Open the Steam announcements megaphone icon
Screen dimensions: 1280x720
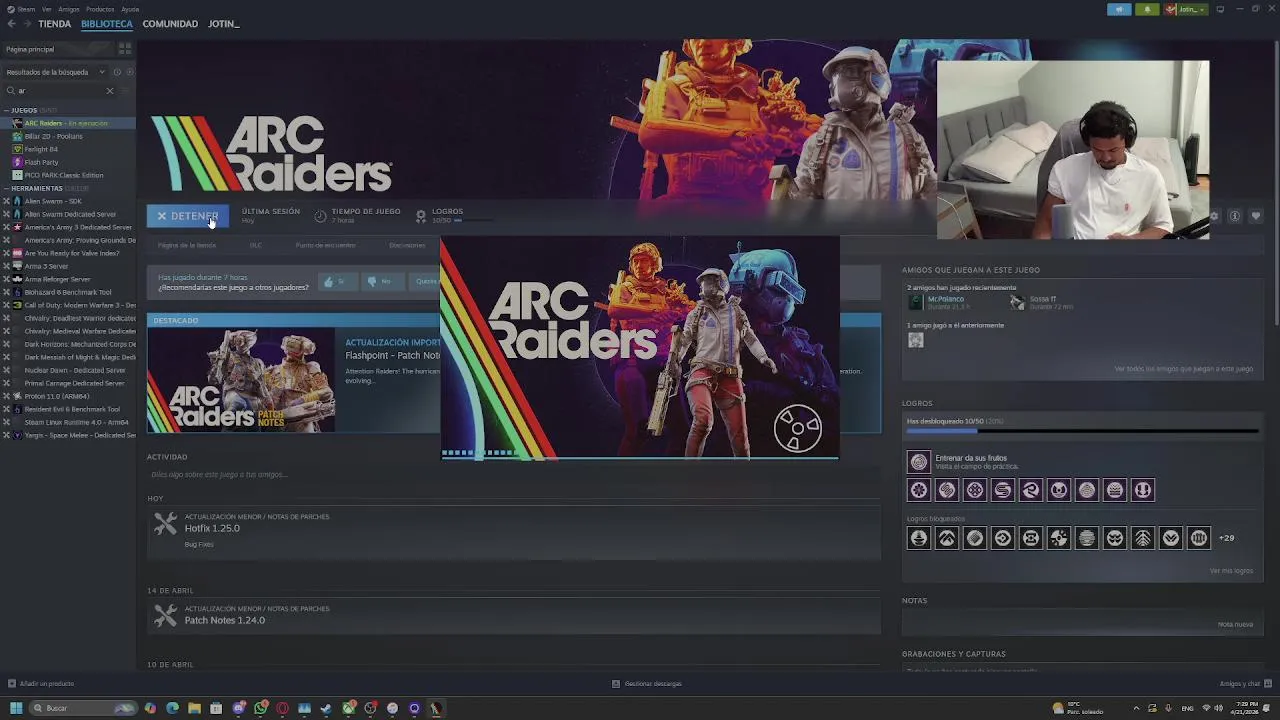[1119, 9]
